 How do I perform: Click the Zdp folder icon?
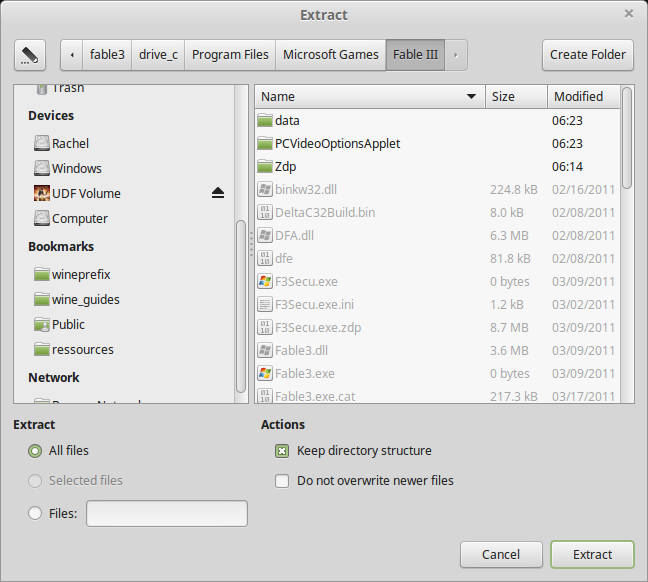(264, 167)
